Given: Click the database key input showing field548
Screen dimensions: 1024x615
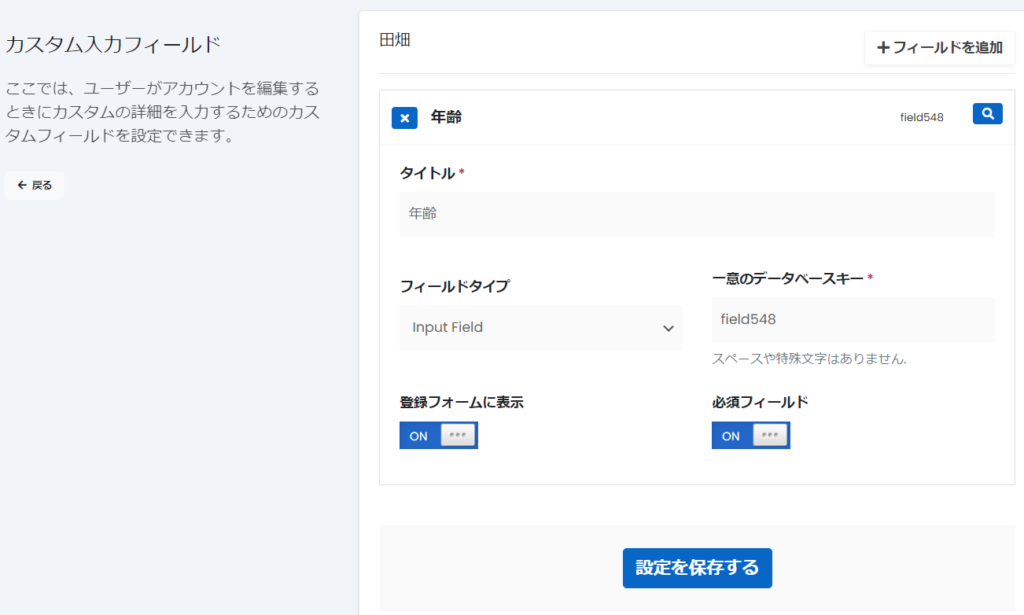Looking at the screenshot, I should tap(852, 320).
